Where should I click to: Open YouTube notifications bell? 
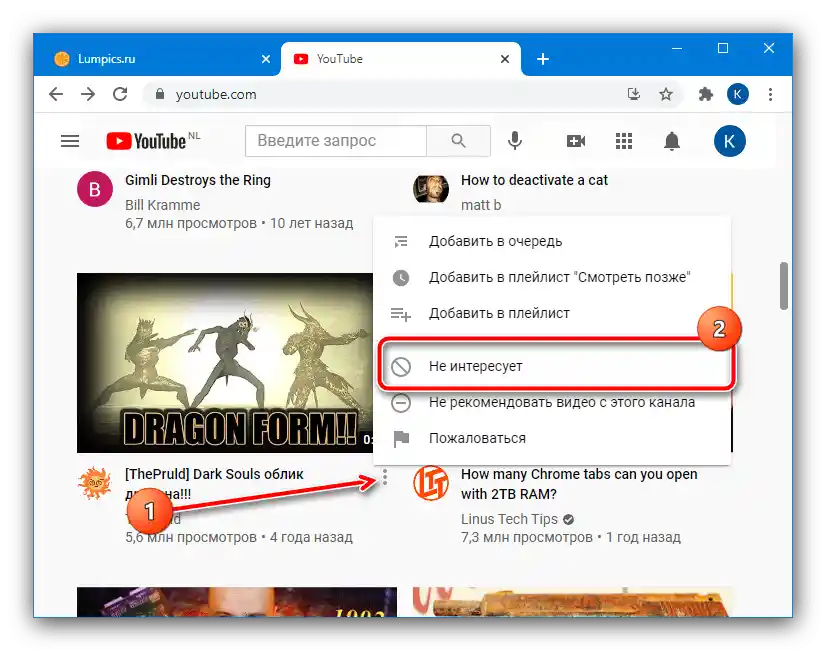click(672, 141)
